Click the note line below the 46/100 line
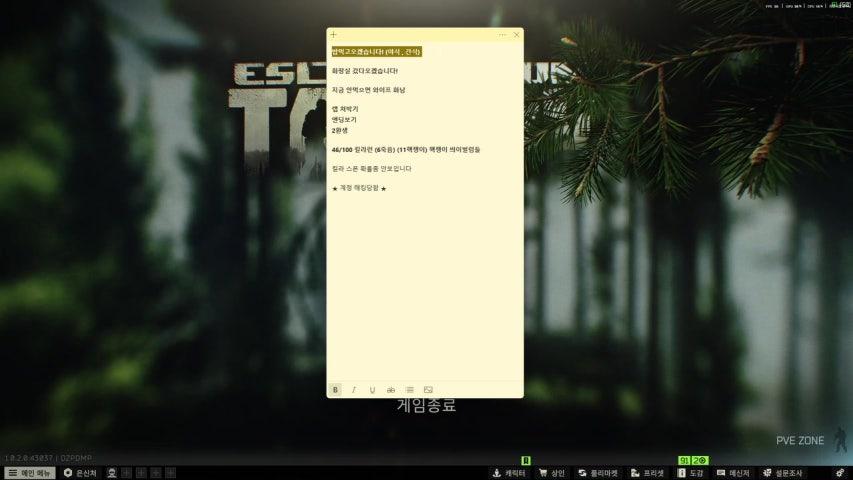Screen dimensions: 853x480 [372, 169]
